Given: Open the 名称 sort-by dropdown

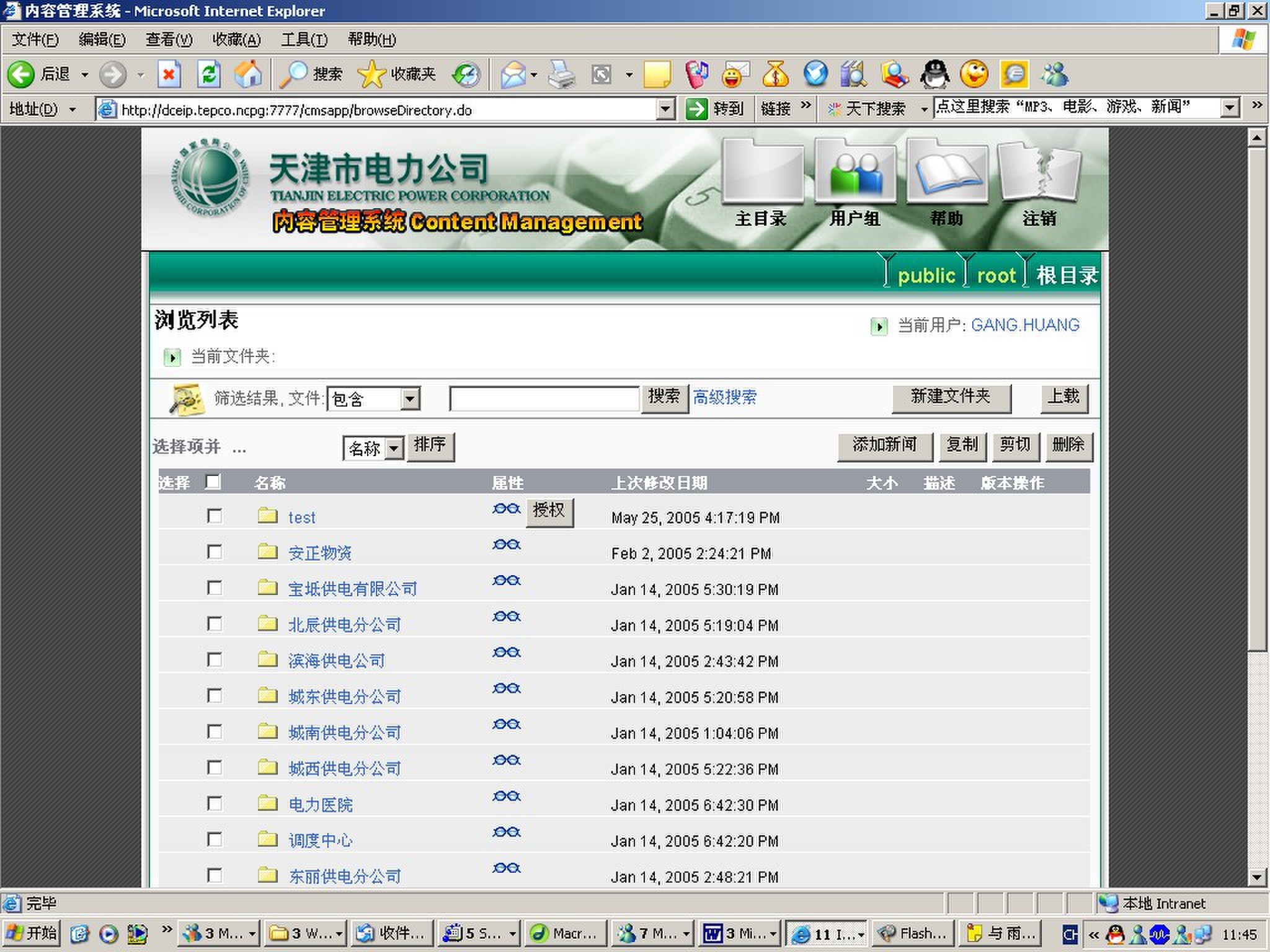Looking at the screenshot, I should (x=394, y=447).
